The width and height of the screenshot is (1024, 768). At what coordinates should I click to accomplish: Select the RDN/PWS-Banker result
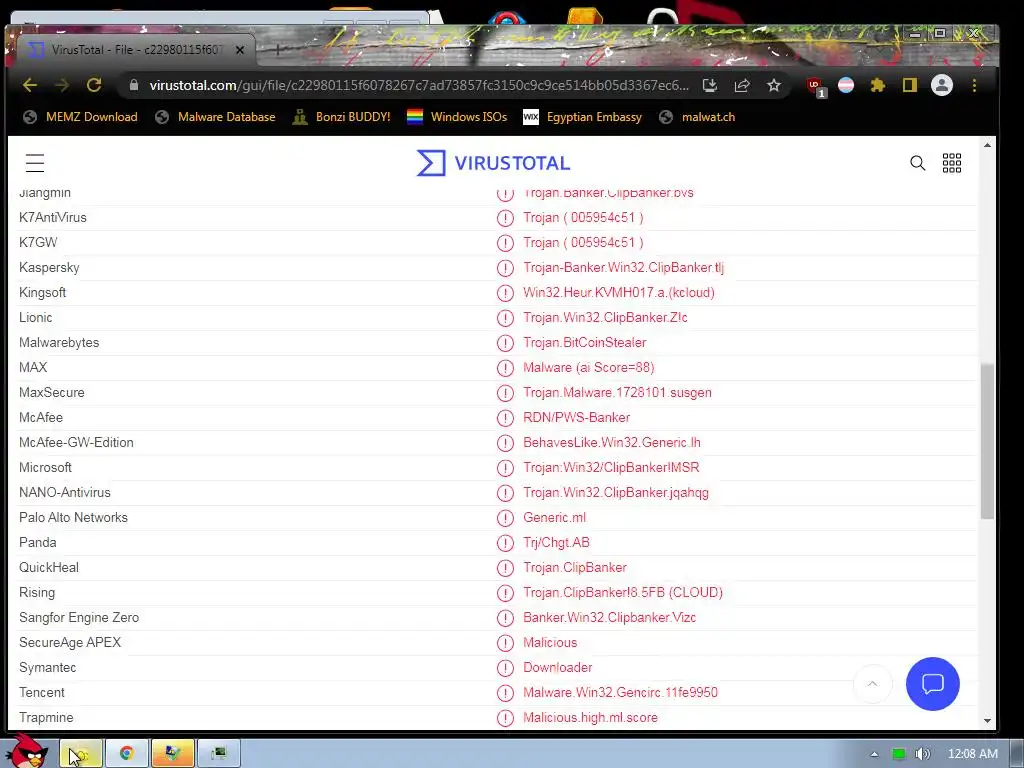click(576, 417)
